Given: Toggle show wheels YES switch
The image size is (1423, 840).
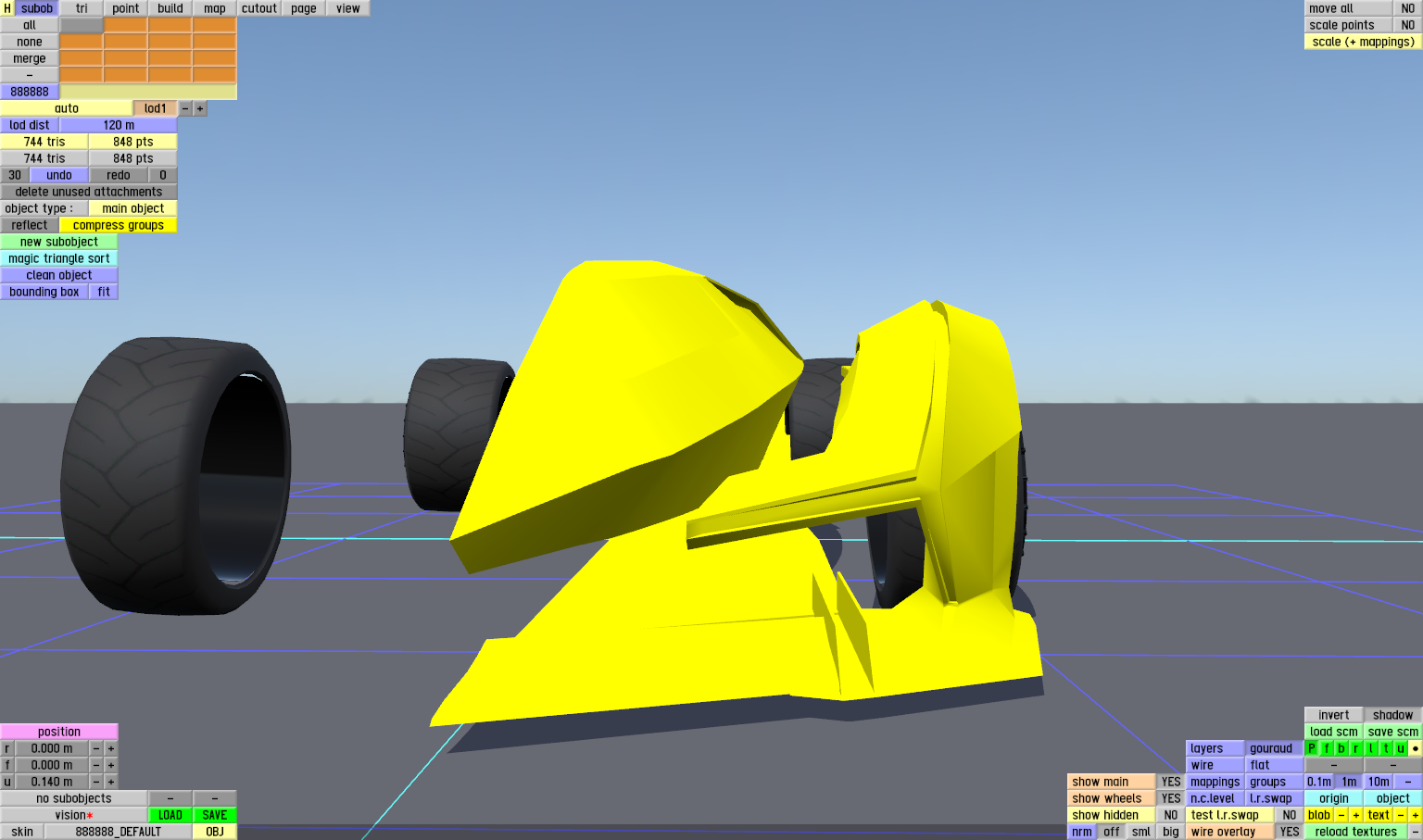Looking at the screenshot, I should (x=1171, y=798).
